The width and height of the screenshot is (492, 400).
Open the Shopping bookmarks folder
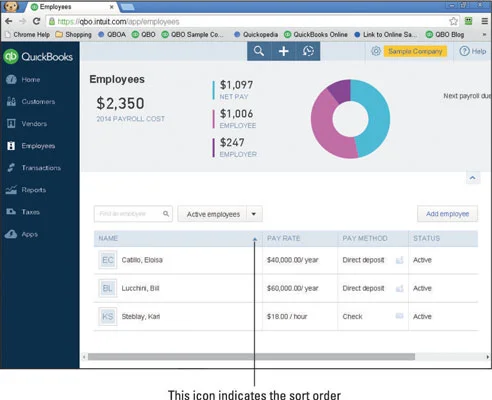tap(73, 34)
